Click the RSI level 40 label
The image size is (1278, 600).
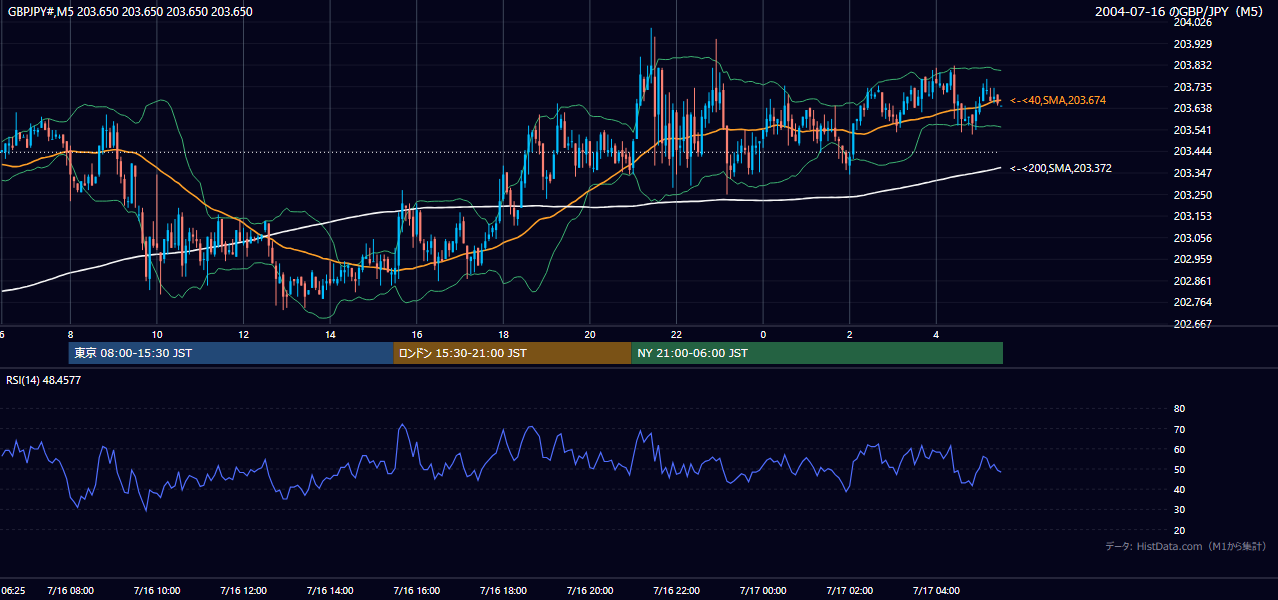(1179, 489)
